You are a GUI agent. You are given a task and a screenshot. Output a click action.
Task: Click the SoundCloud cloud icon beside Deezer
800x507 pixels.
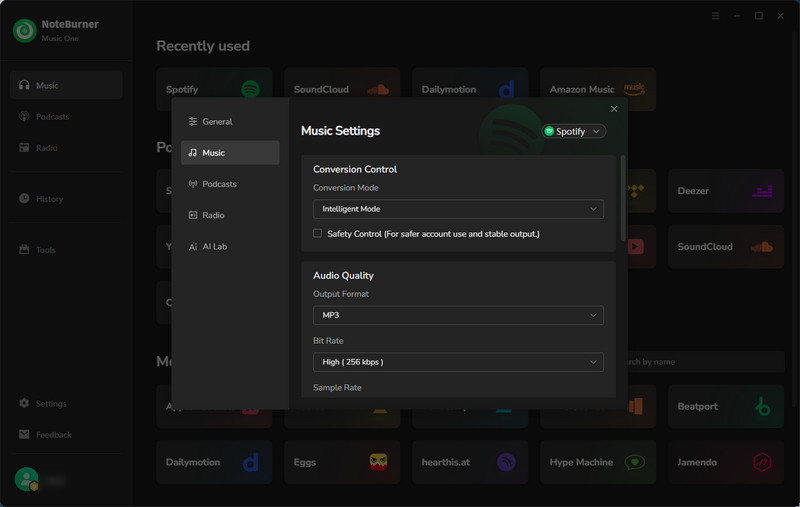click(762, 247)
